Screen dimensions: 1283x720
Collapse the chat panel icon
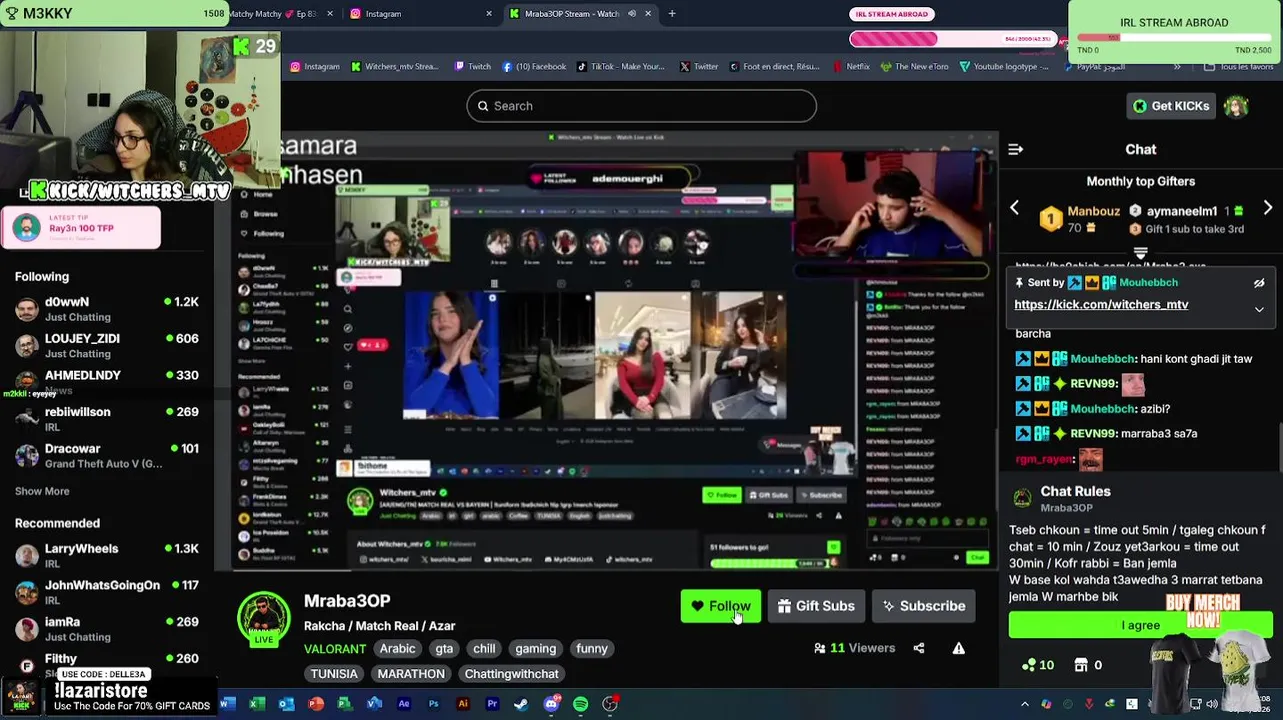point(1015,149)
